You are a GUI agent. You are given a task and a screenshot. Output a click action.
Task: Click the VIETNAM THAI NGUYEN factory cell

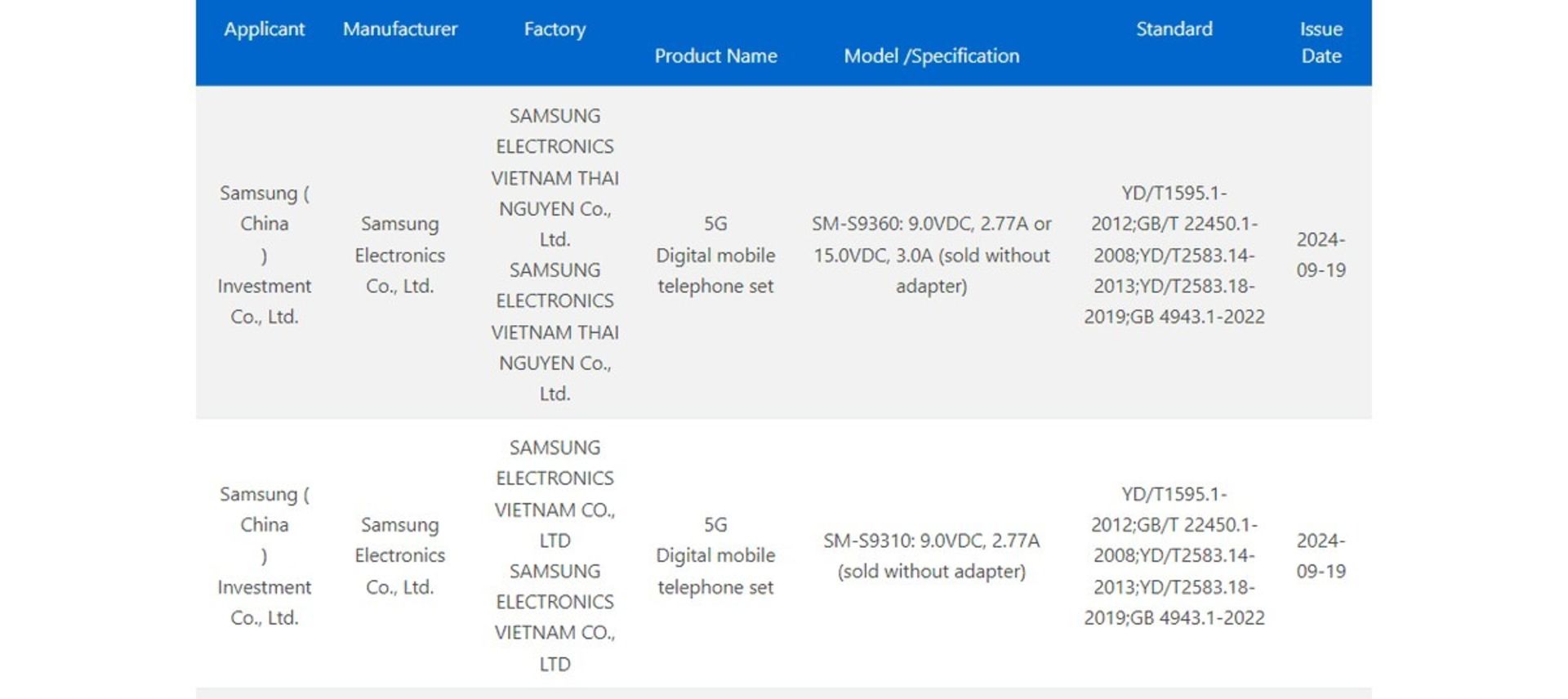[555, 255]
